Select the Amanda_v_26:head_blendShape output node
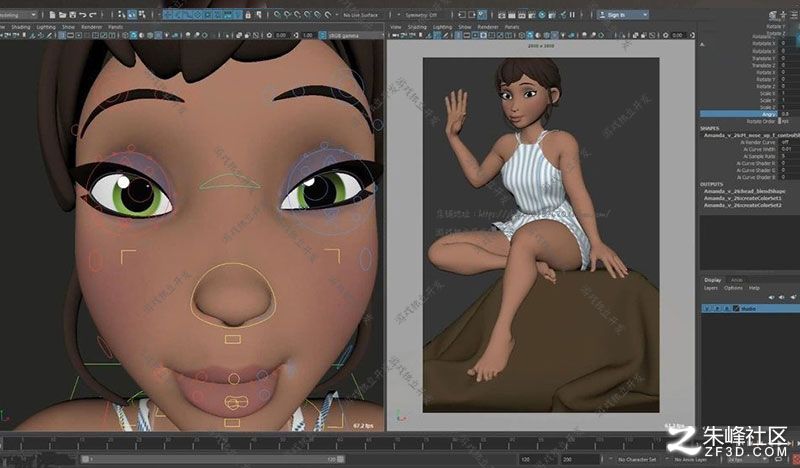The image size is (800, 468). pos(744,191)
